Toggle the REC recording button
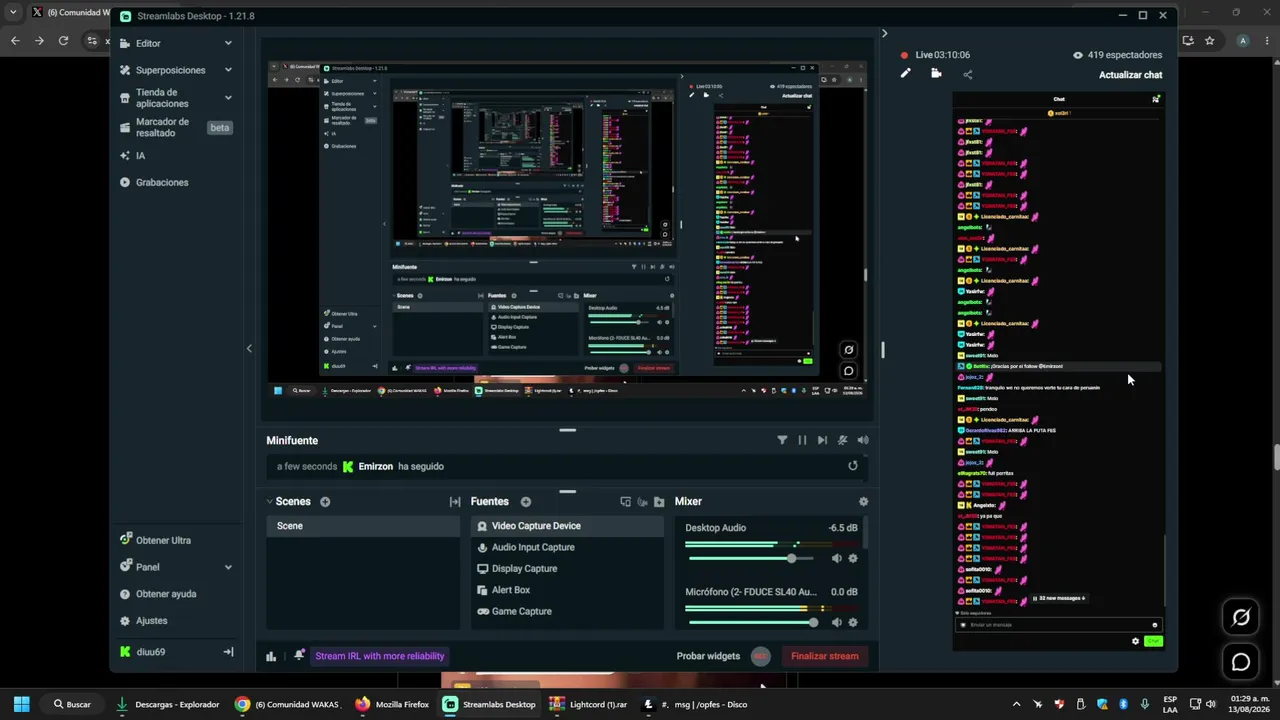 [761, 656]
